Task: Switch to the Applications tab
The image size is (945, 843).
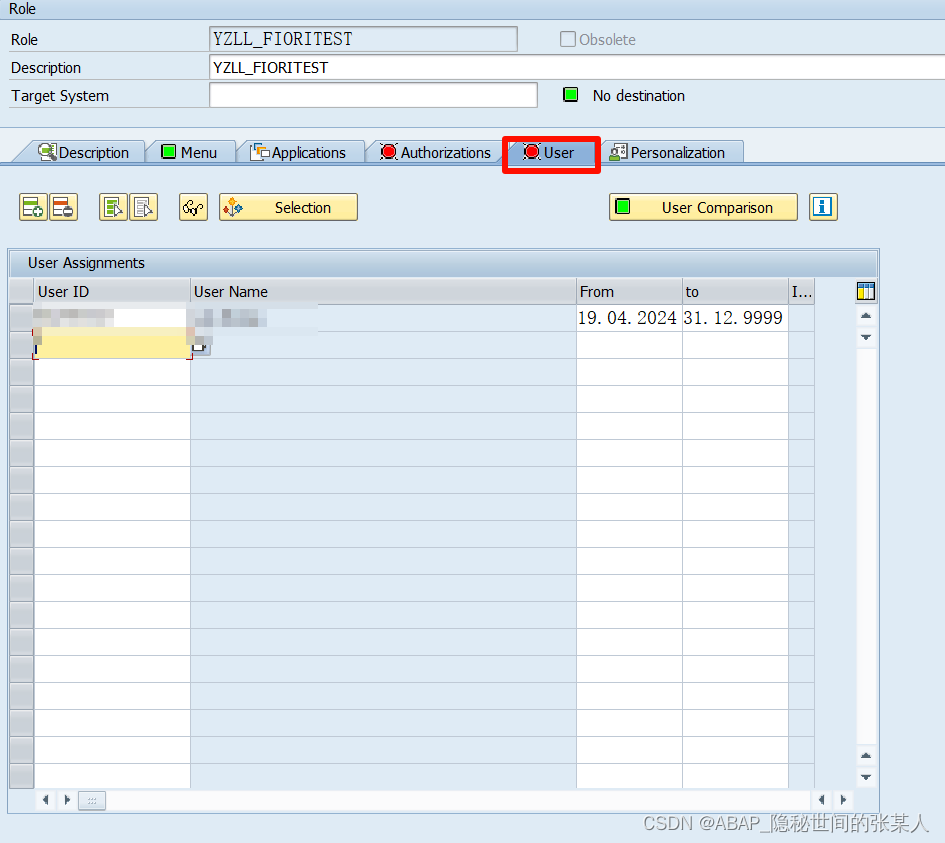Action: pos(300,152)
